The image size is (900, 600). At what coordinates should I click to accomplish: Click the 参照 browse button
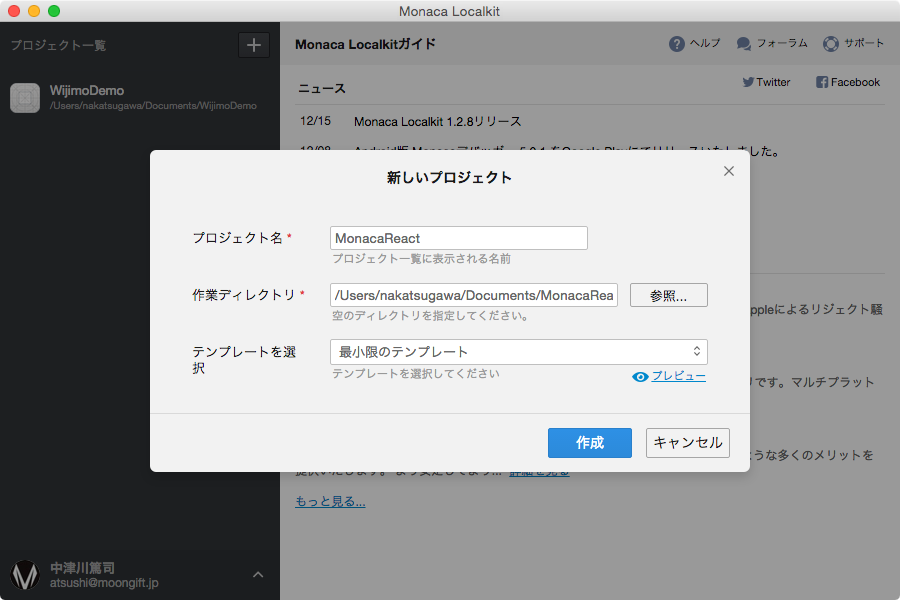[668, 296]
